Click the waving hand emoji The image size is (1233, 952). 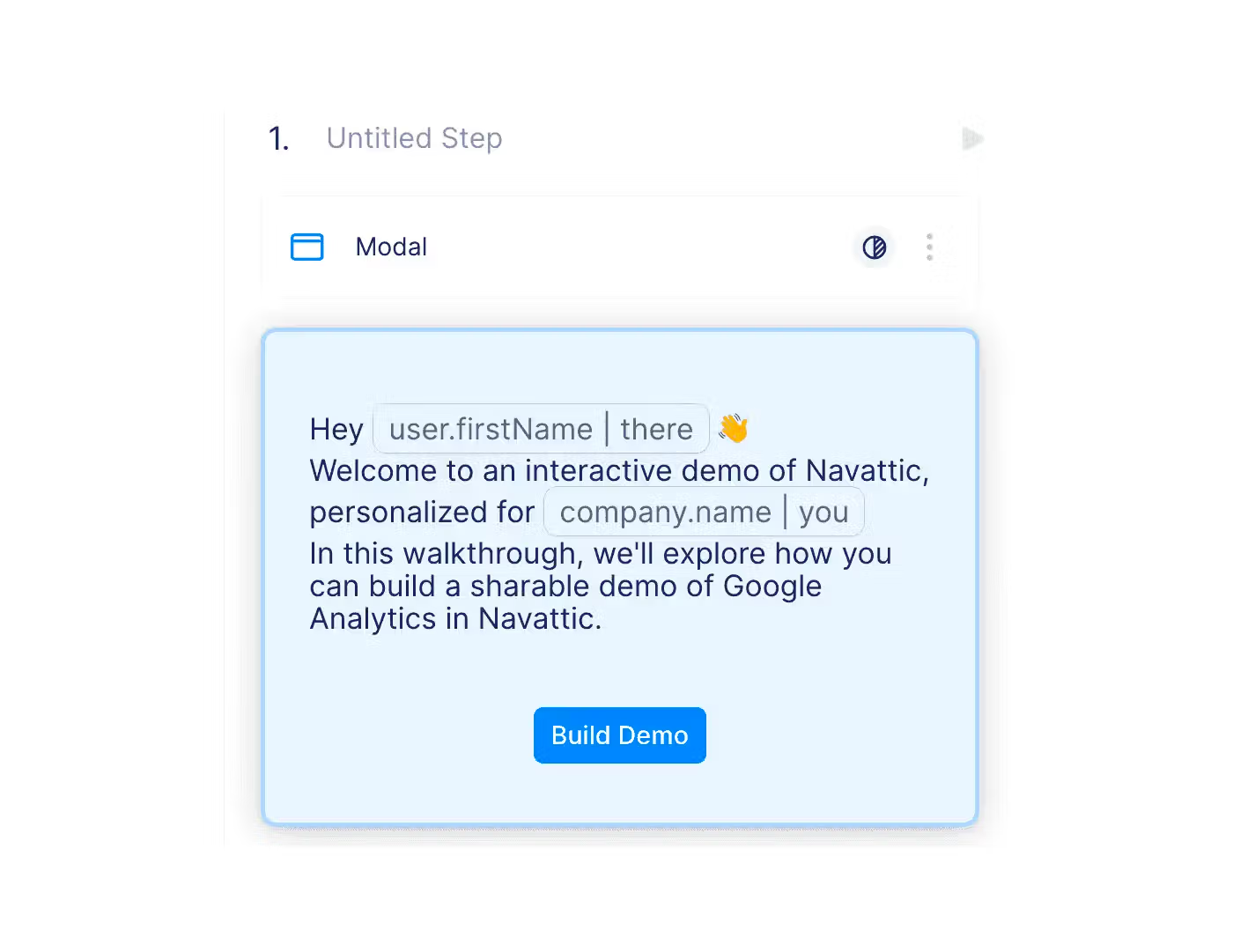tap(734, 427)
